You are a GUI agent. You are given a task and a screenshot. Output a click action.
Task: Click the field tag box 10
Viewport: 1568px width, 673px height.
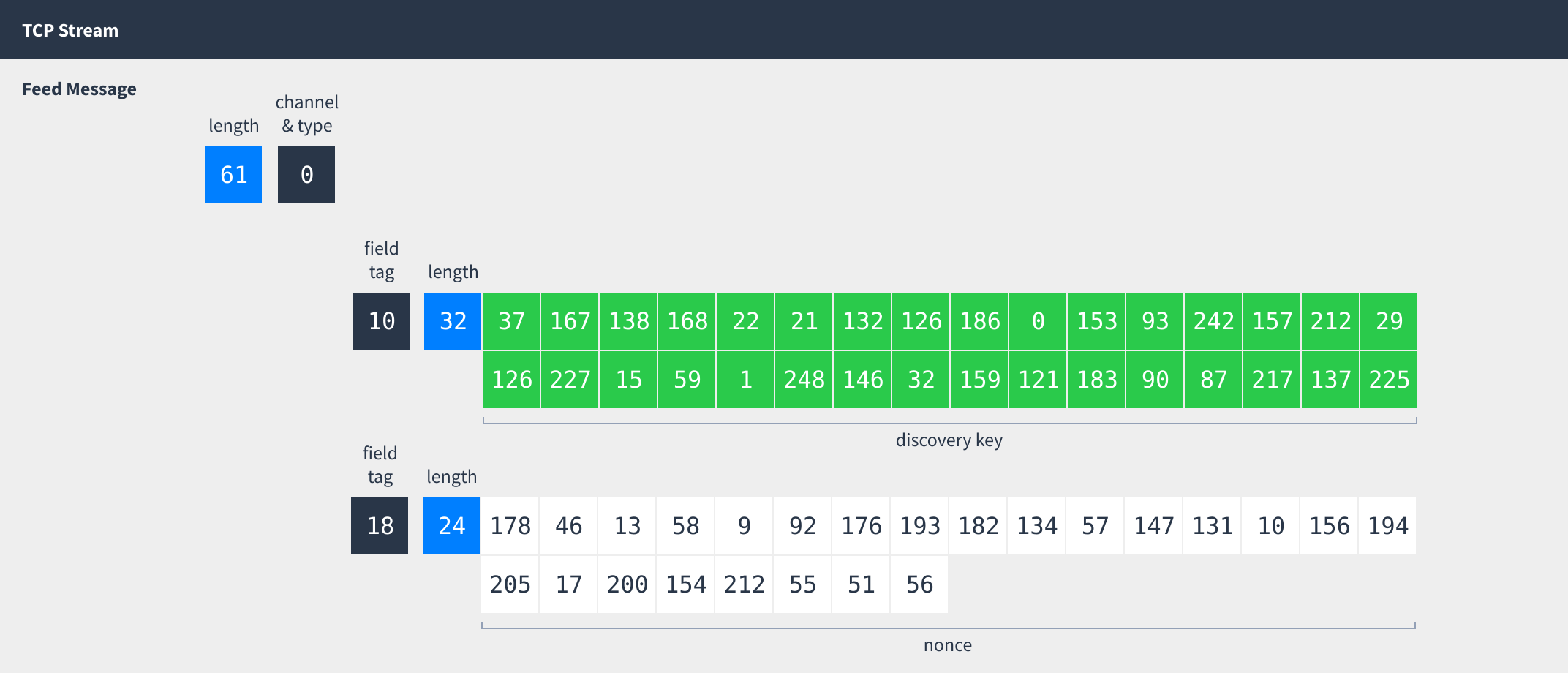point(381,321)
